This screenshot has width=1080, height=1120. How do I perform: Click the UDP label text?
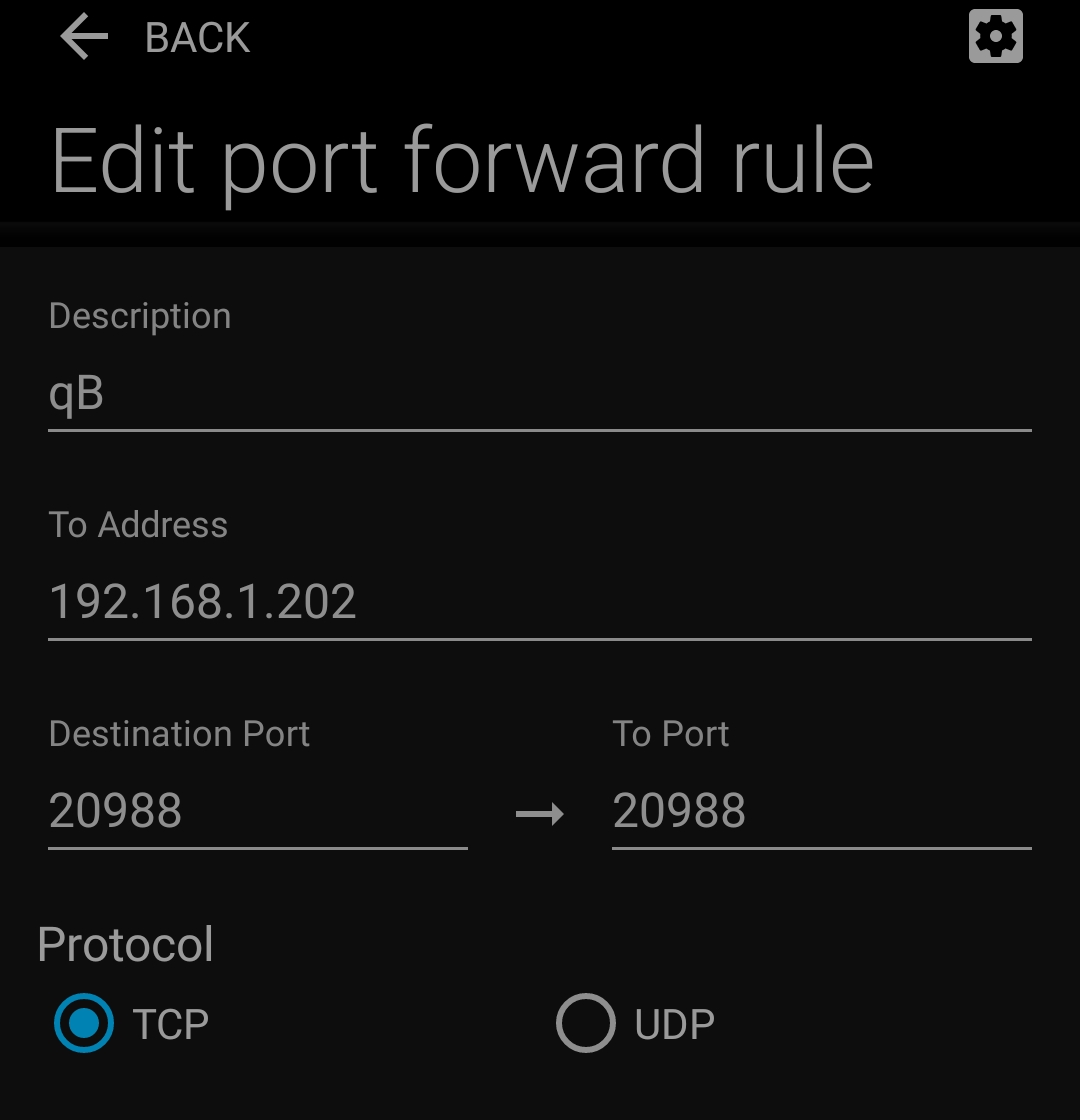(x=674, y=1024)
